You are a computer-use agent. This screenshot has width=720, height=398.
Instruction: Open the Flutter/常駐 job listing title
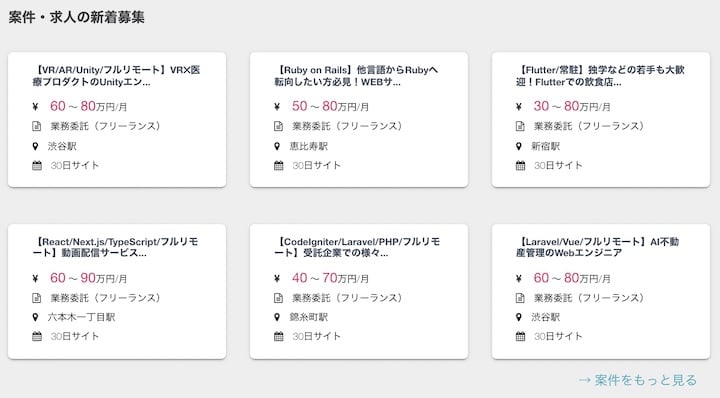[x=600, y=76]
